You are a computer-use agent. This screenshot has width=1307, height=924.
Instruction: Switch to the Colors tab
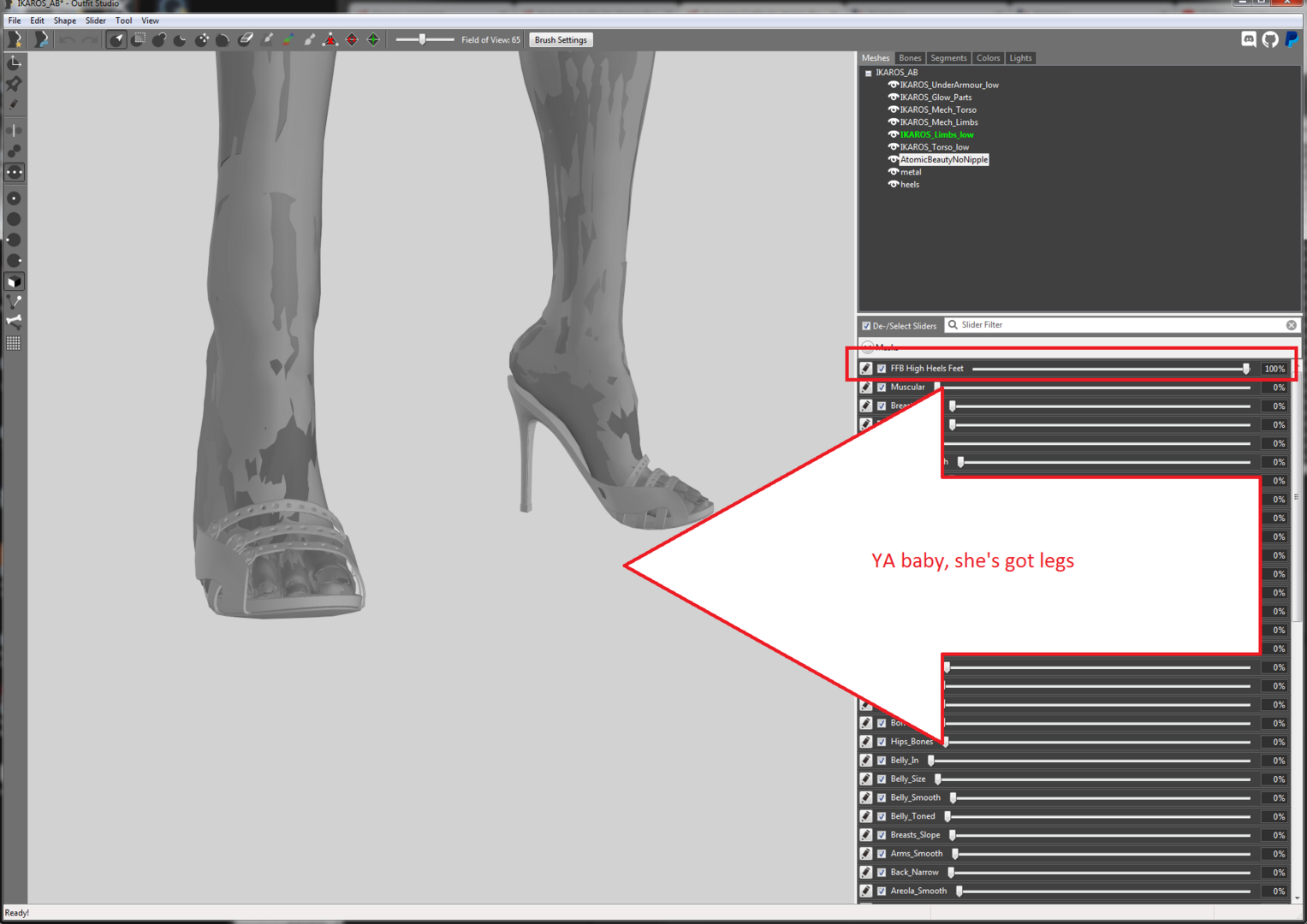point(988,58)
